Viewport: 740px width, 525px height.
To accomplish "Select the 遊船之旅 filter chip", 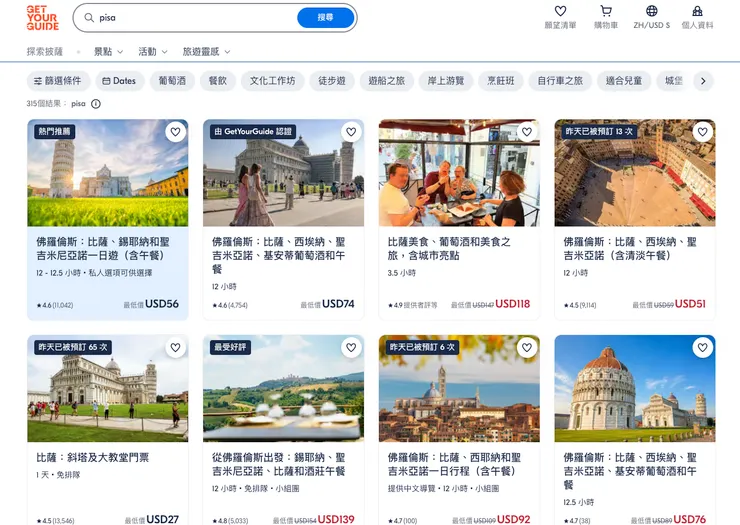I will point(387,81).
